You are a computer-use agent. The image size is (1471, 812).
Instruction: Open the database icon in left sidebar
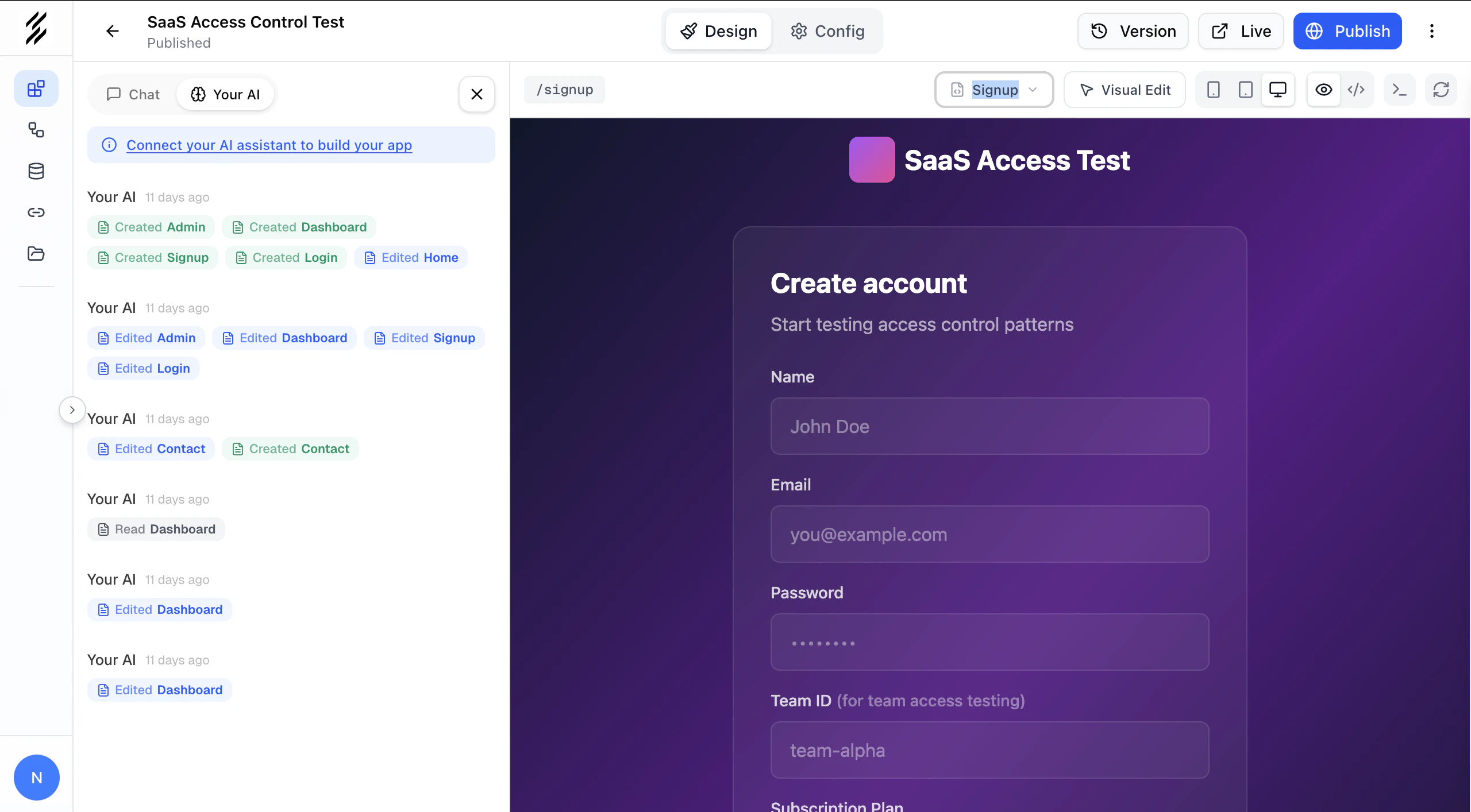pos(36,171)
